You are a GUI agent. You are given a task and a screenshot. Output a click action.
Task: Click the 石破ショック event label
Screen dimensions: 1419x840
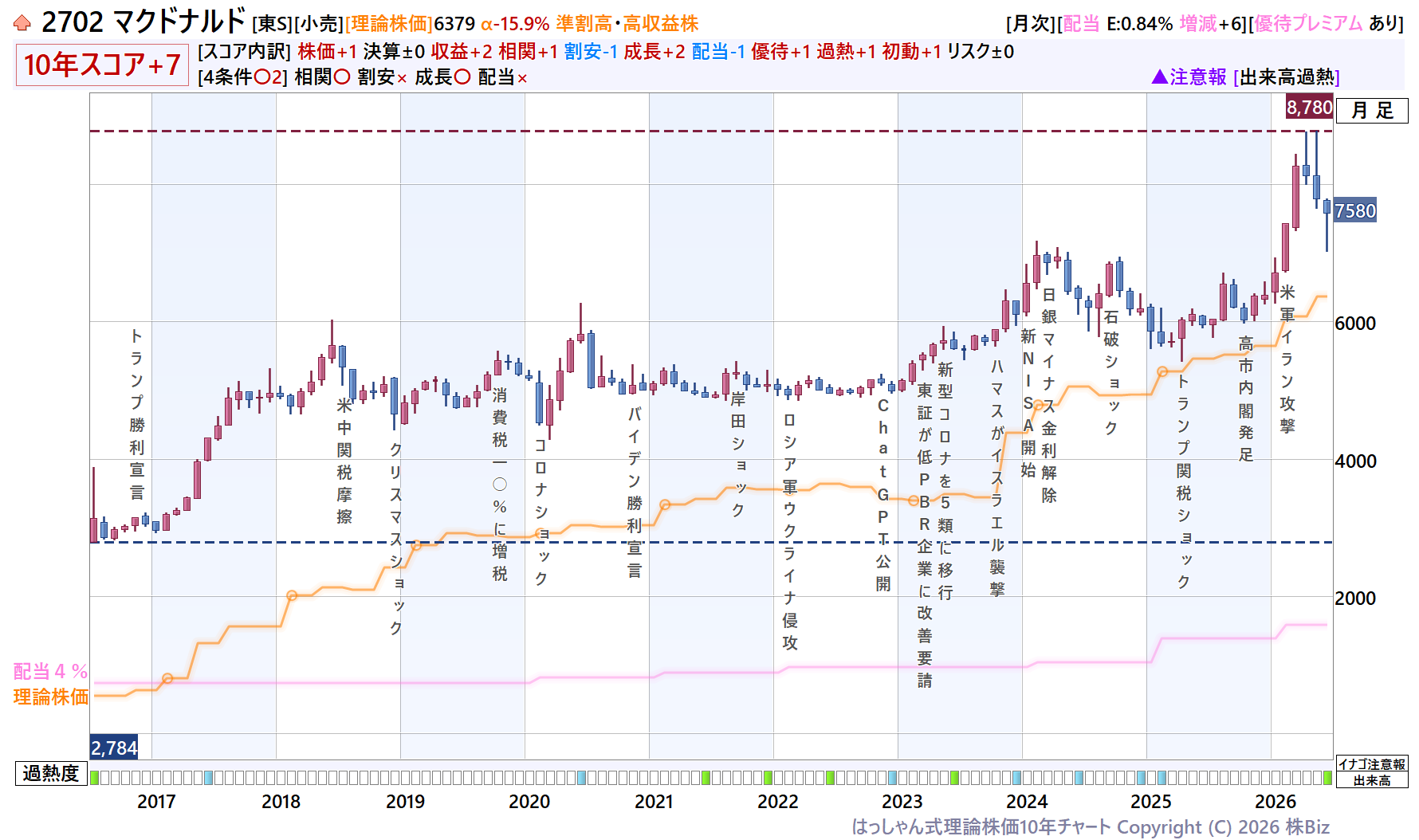tap(1111, 372)
